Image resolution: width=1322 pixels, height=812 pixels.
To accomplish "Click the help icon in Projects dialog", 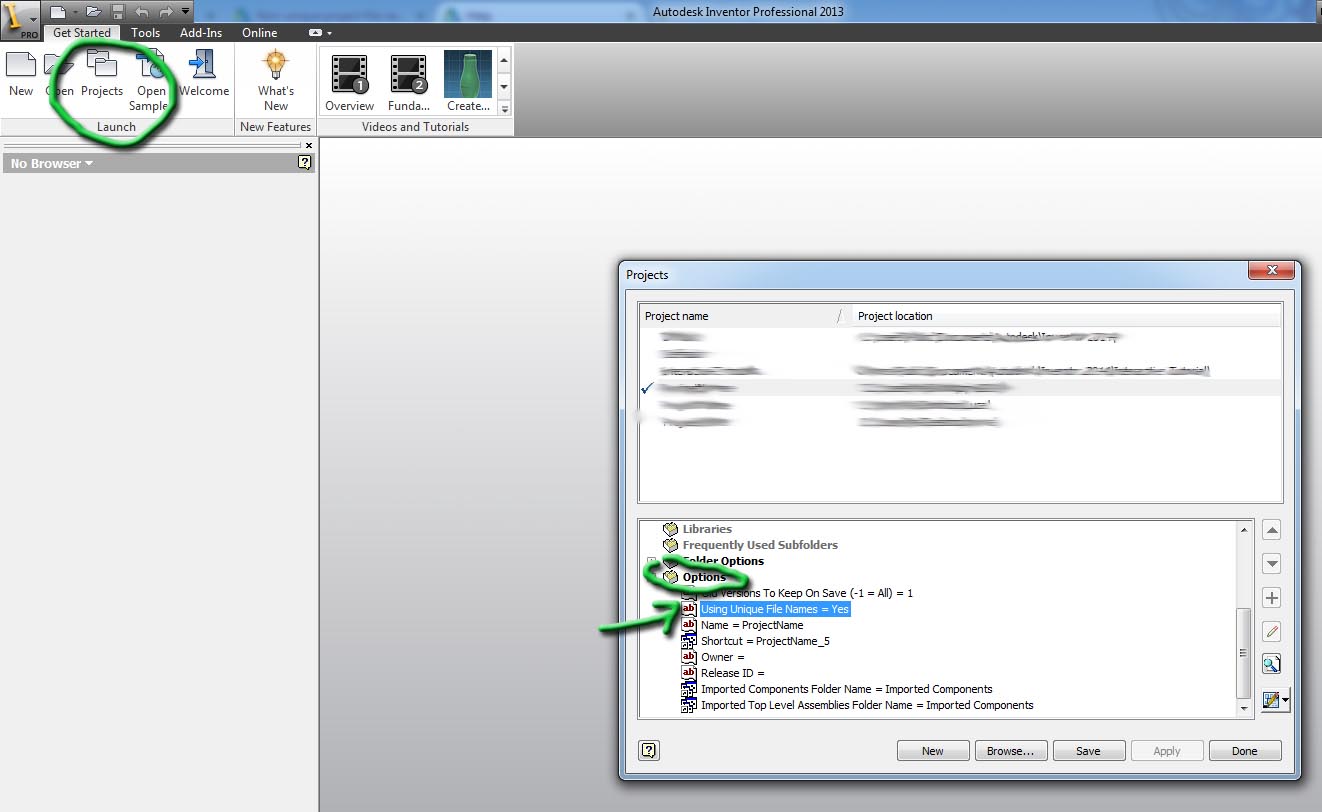I will pos(649,750).
